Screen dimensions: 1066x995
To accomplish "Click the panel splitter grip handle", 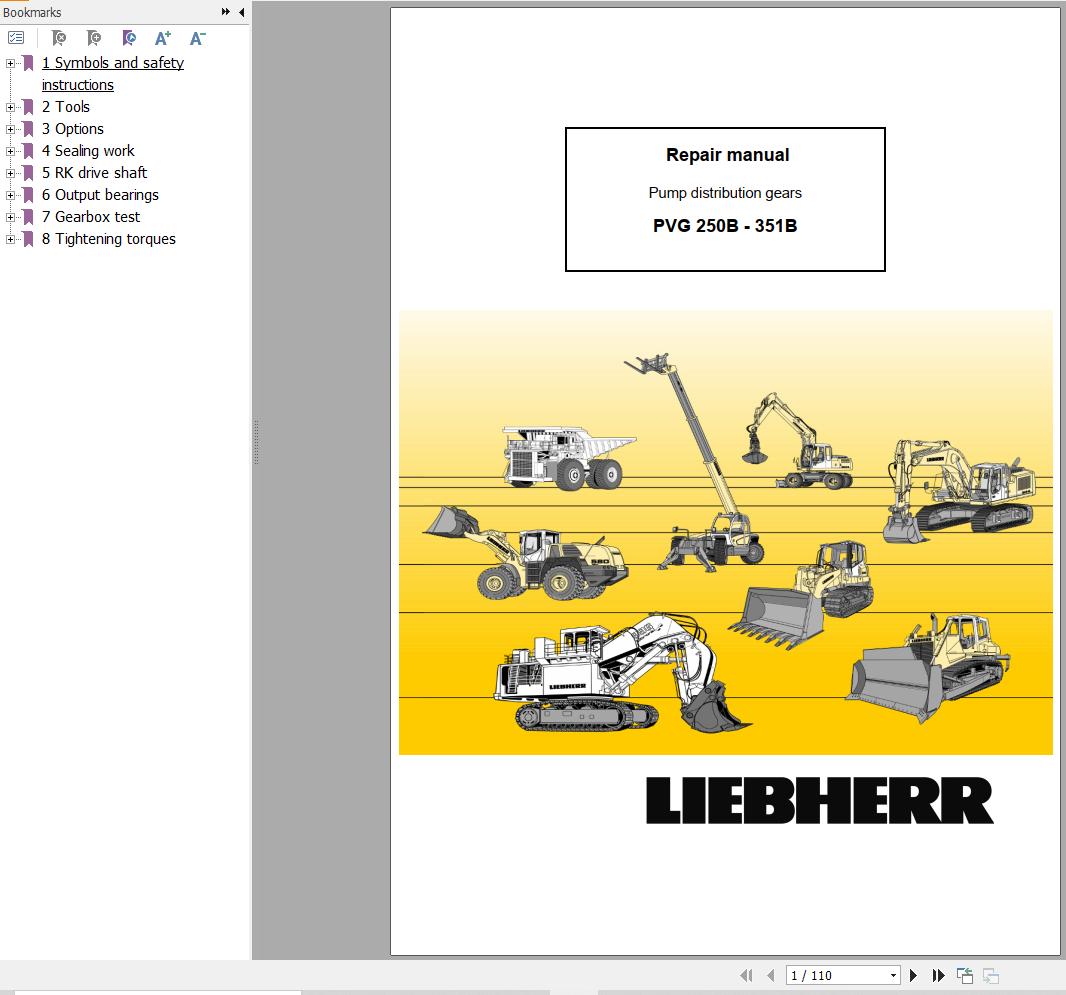I will point(256,442).
